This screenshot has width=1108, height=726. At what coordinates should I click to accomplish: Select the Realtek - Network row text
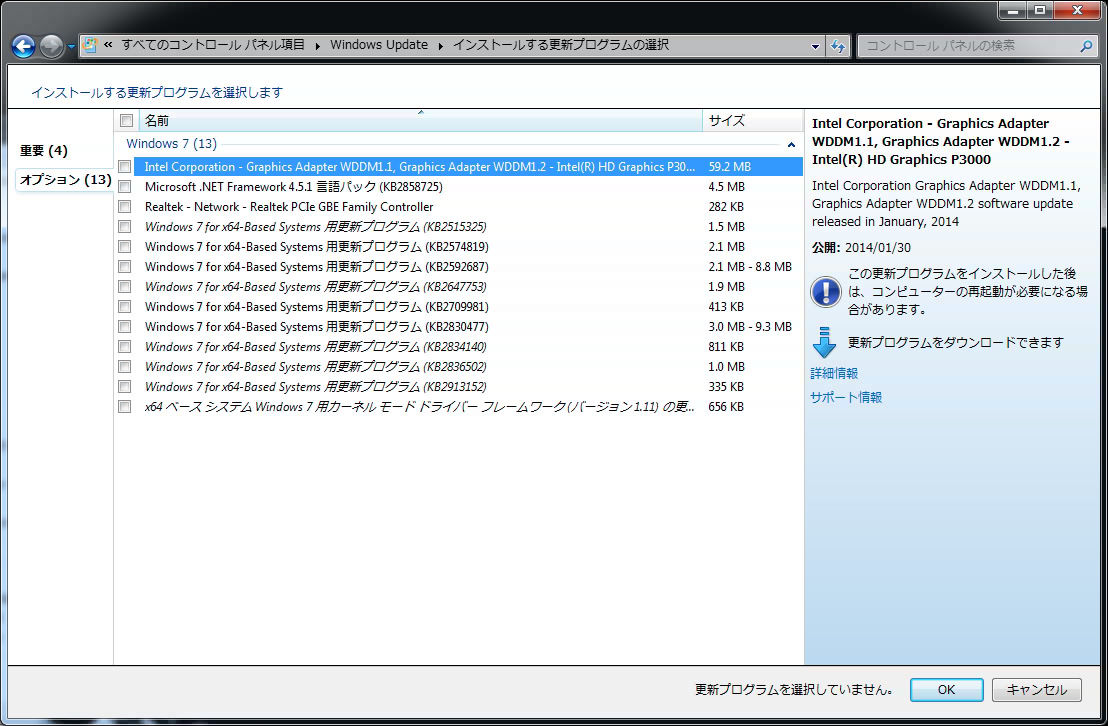[x=289, y=206]
